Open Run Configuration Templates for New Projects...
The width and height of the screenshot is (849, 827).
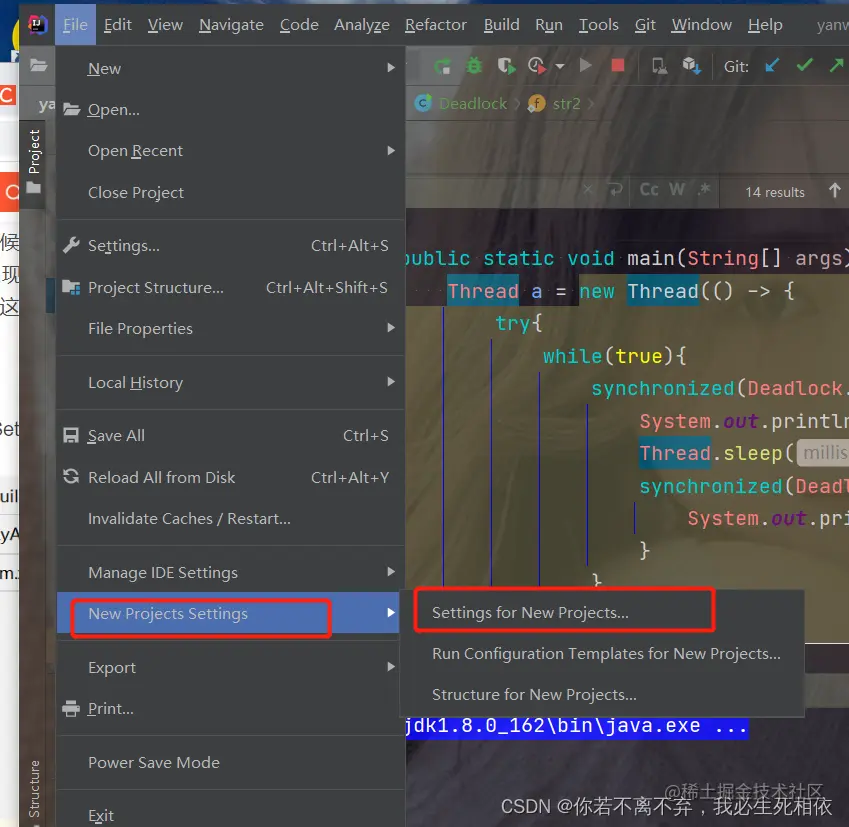602,654
